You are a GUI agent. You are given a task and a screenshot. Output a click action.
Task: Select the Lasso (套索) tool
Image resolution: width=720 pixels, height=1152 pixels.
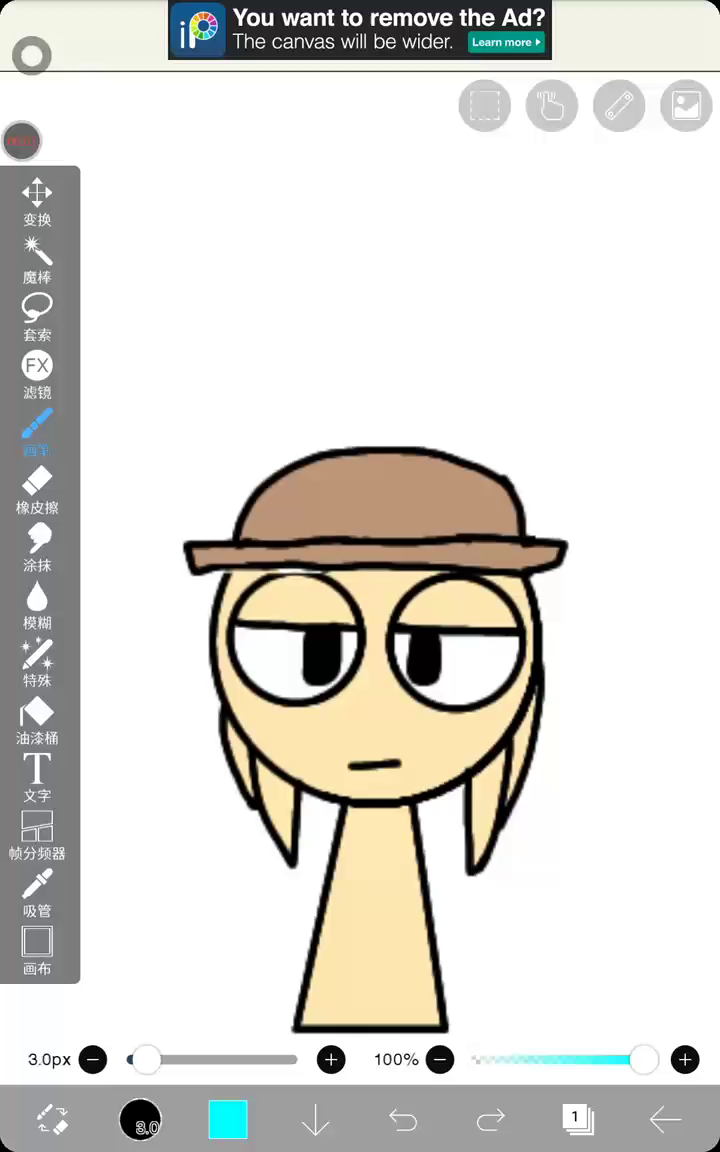pyautogui.click(x=37, y=316)
